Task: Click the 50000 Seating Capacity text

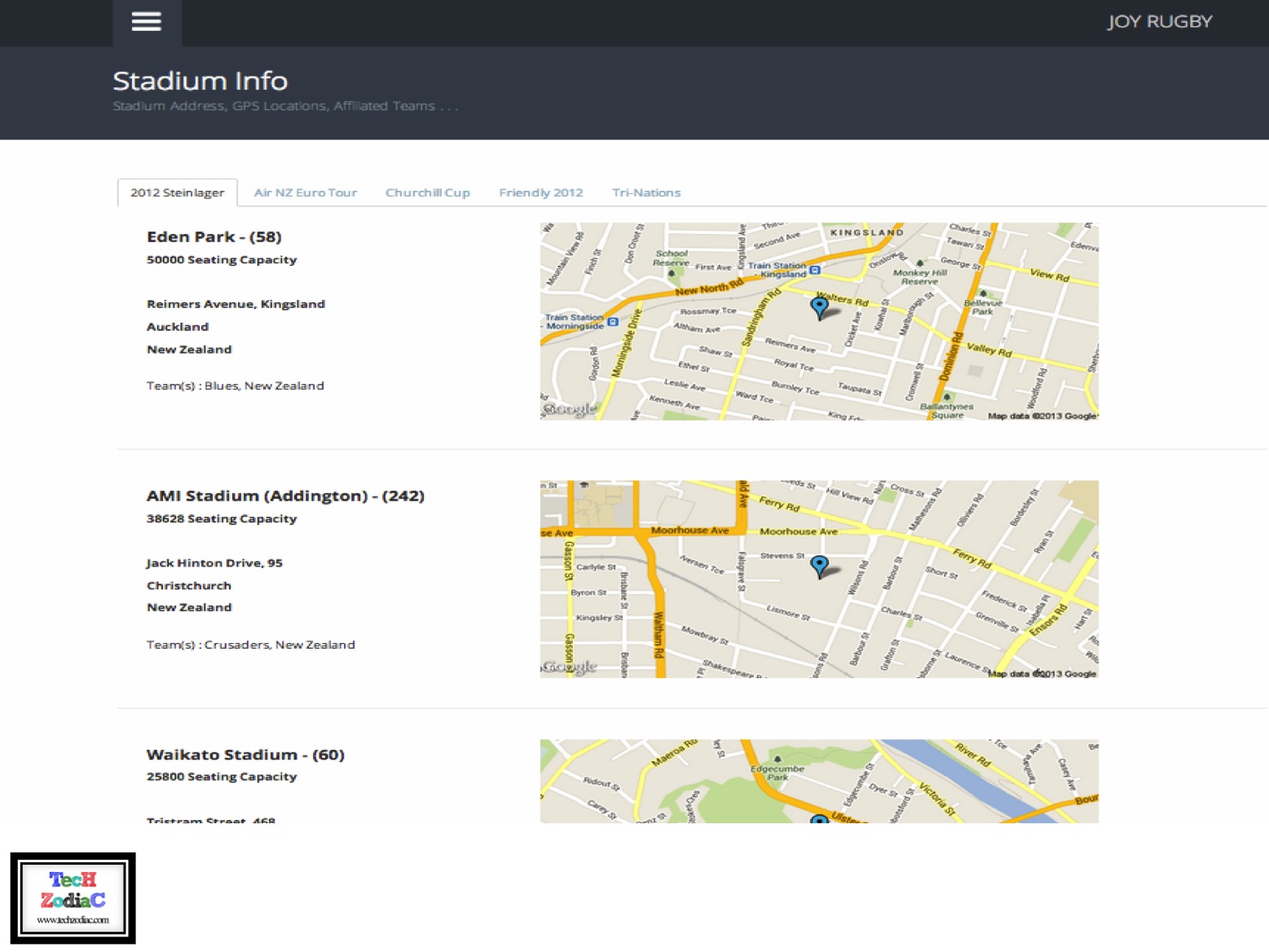Action: (222, 260)
